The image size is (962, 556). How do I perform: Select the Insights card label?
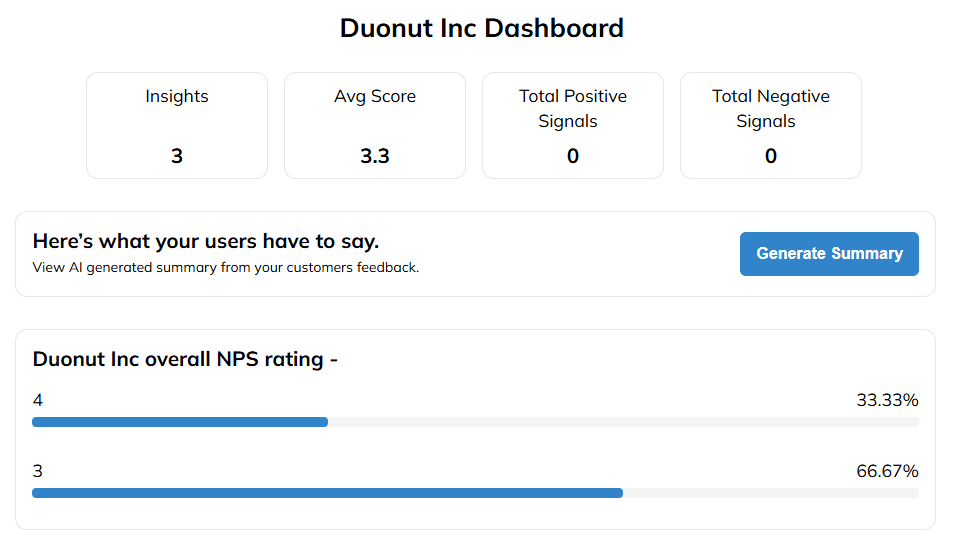click(177, 97)
